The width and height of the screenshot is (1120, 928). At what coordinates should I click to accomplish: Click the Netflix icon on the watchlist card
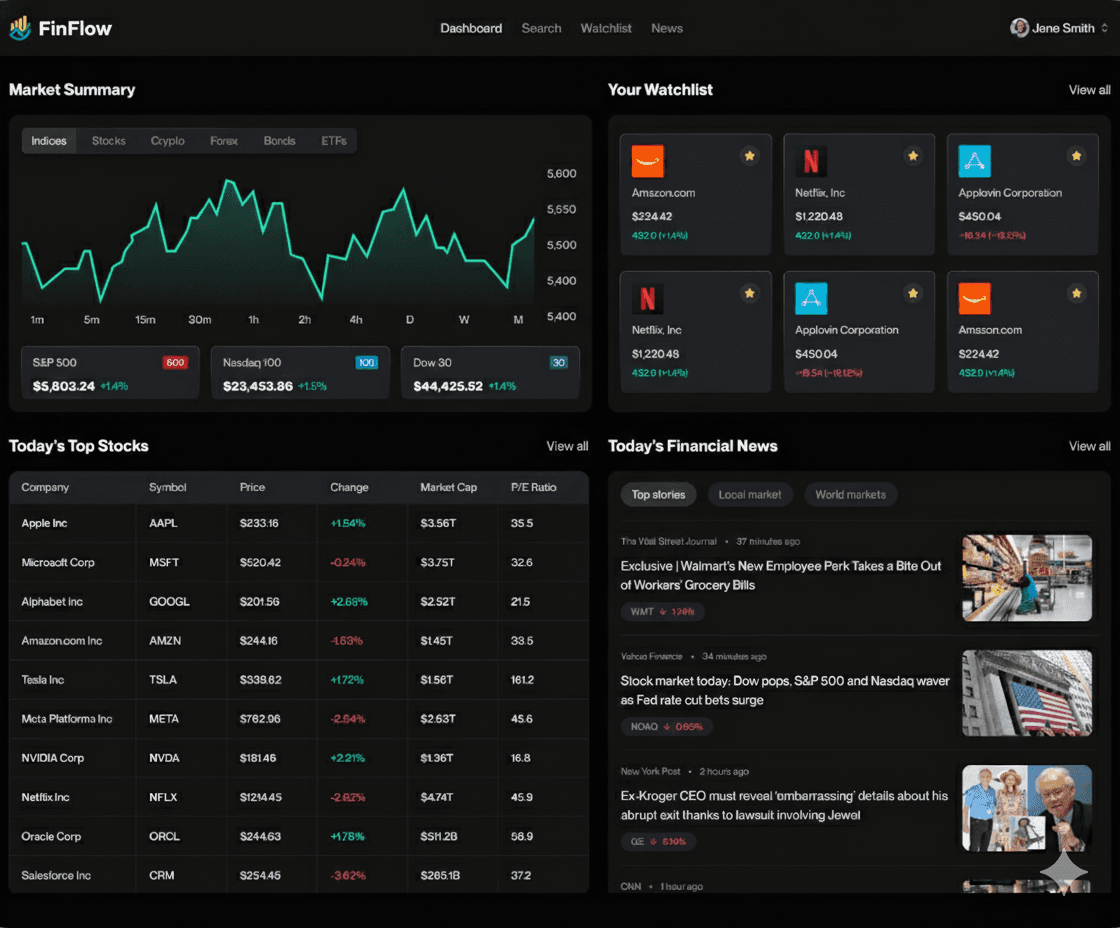click(812, 160)
